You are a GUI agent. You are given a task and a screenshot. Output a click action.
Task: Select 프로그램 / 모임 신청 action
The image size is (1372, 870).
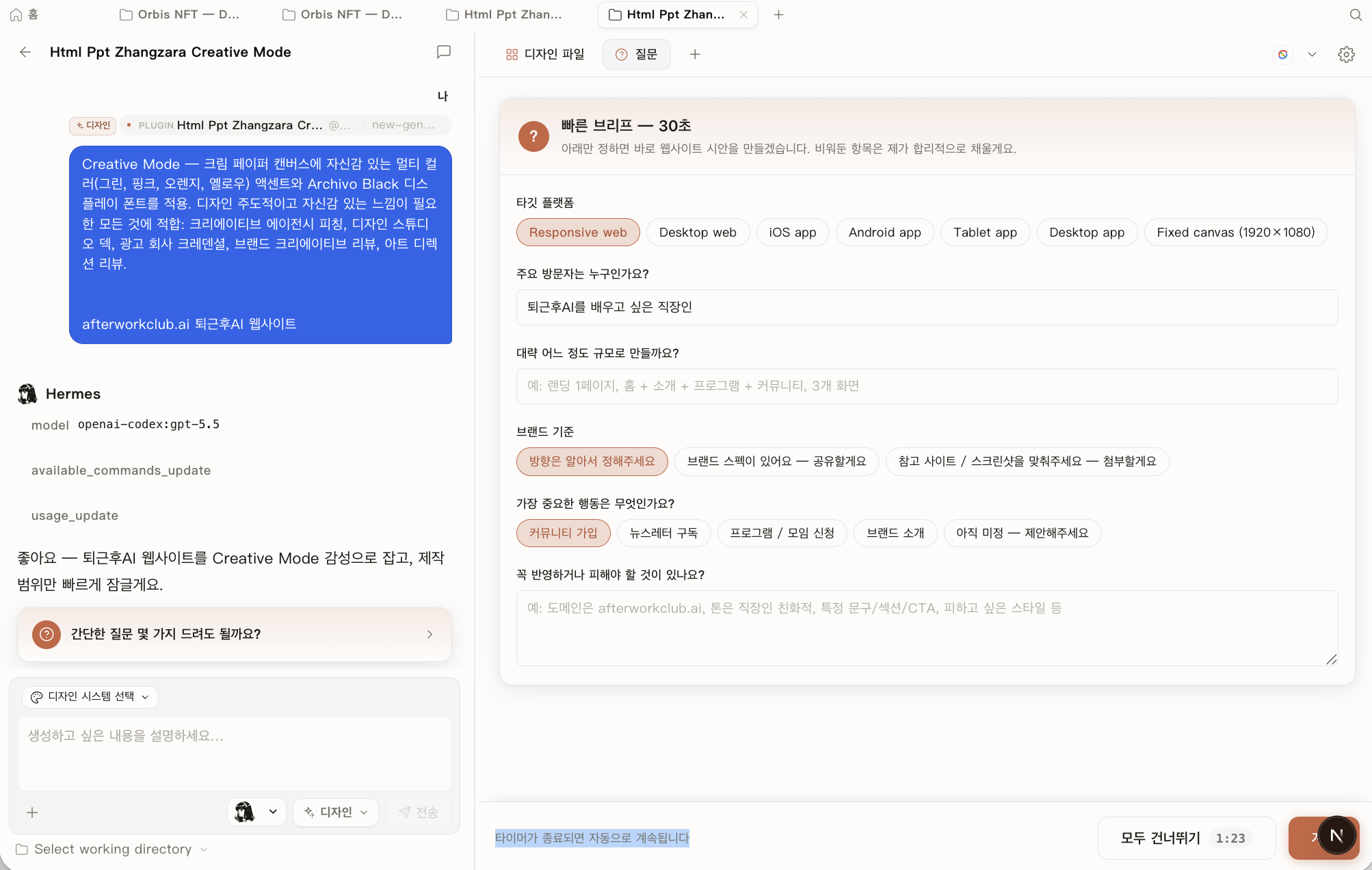pos(782,533)
